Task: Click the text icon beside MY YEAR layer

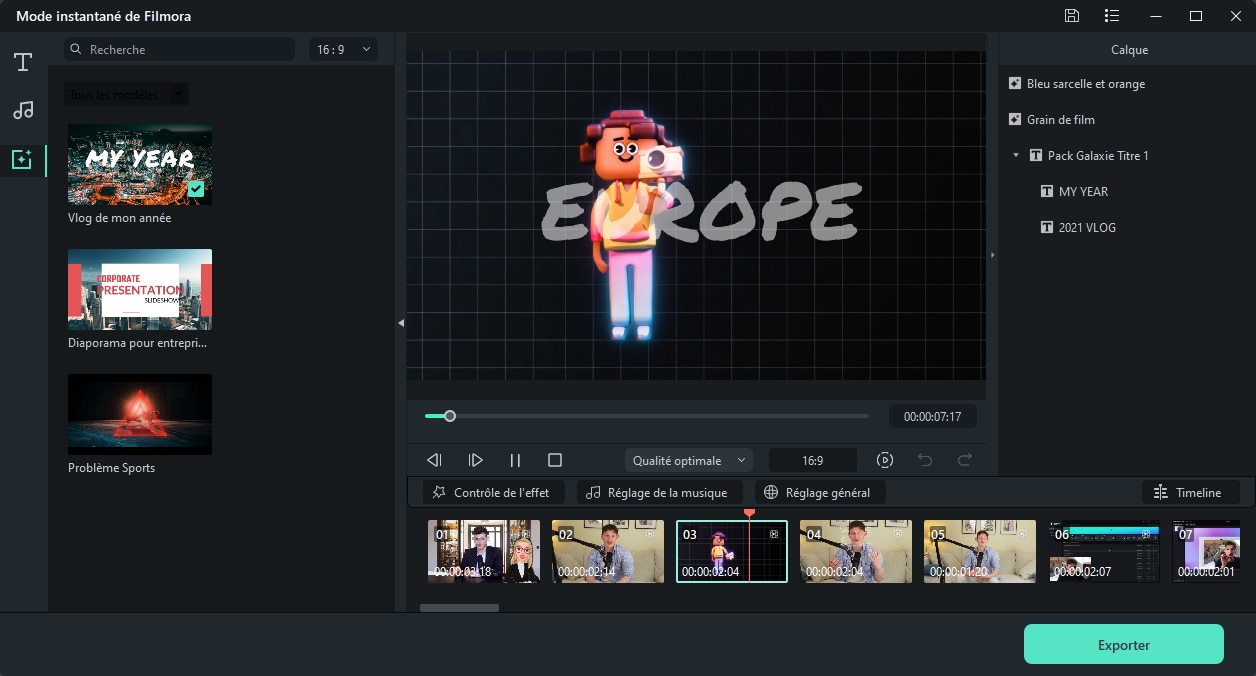Action: (x=1047, y=192)
